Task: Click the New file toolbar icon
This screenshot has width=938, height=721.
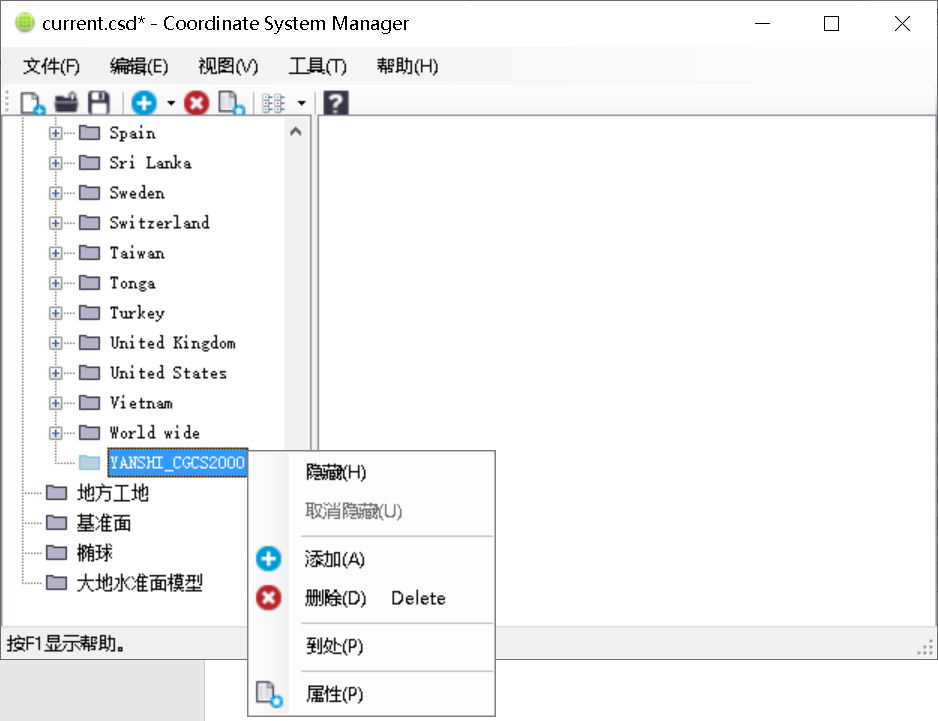Action: tap(31, 102)
